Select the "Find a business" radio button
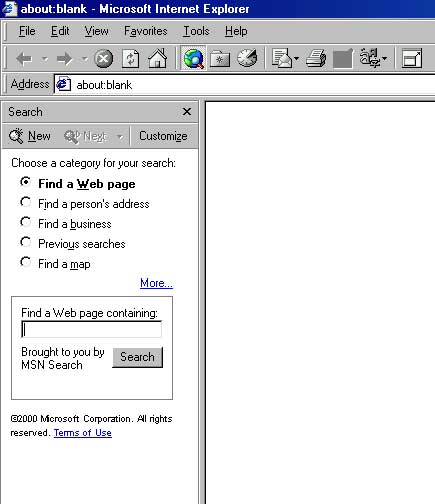 point(26,222)
